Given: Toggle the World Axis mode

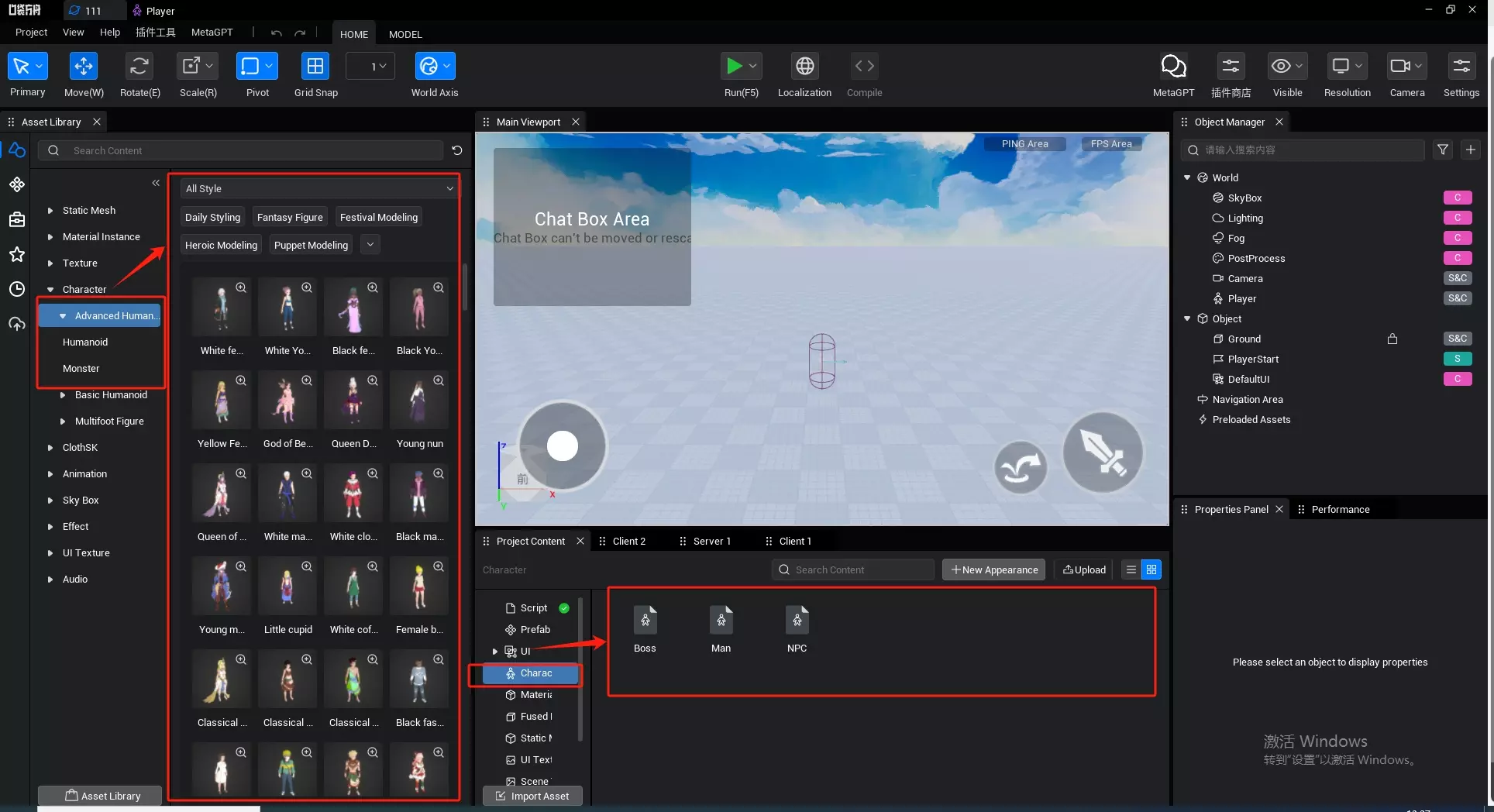Looking at the screenshot, I should coord(435,67).
